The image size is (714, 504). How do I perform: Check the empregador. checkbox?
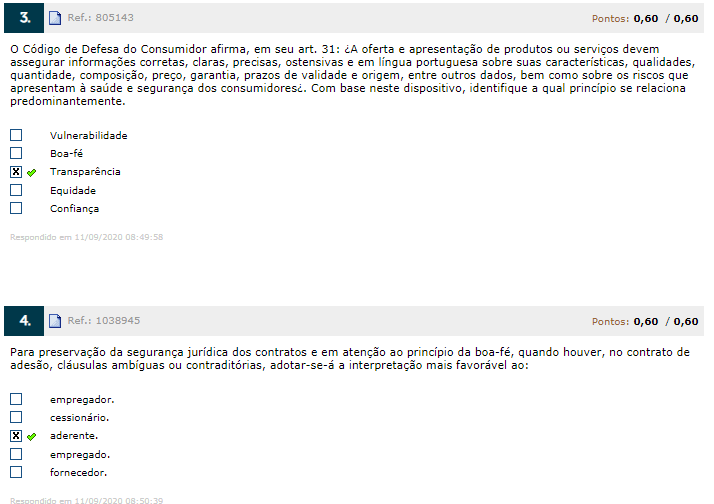[x=16, y=399]
